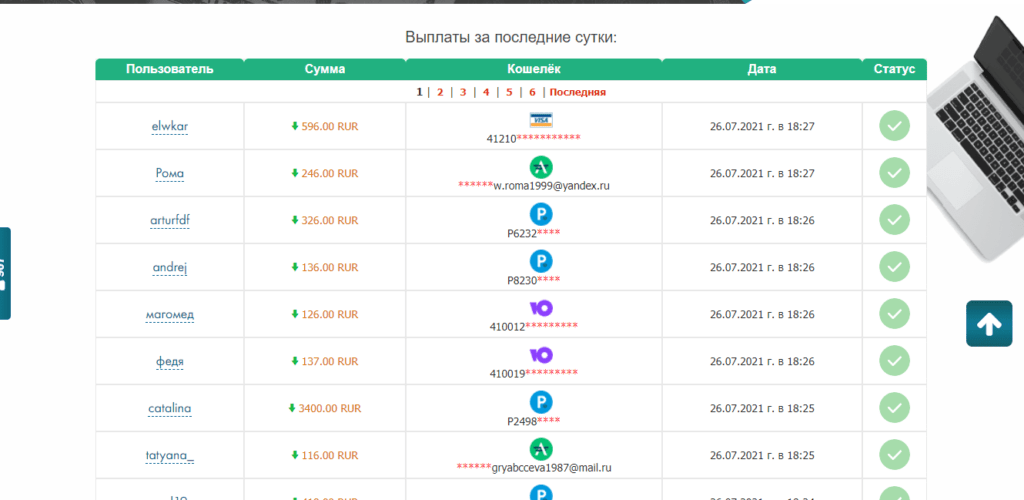Image resolution: width=1024 pixels, height=500 pixels.
Task: Go to page 2 of payouts
Action: (x=440, y=92)
